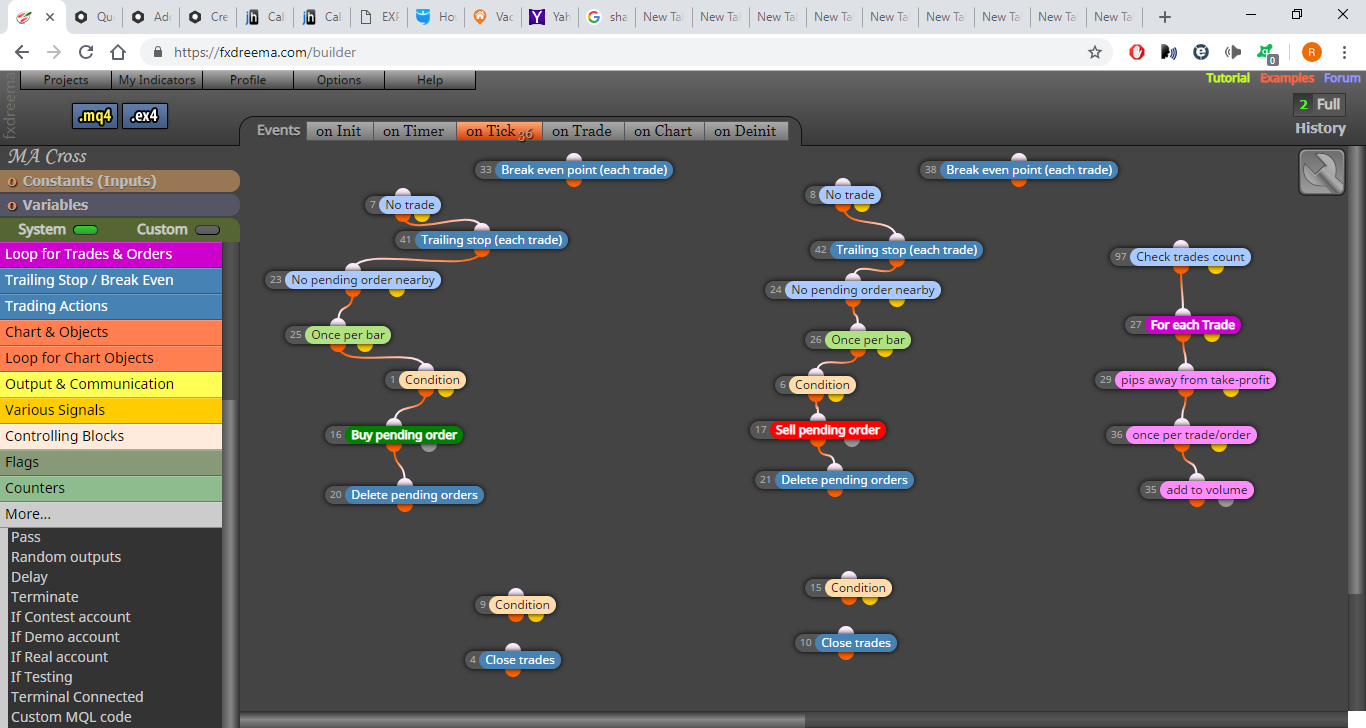Open the Help menu

430,80
